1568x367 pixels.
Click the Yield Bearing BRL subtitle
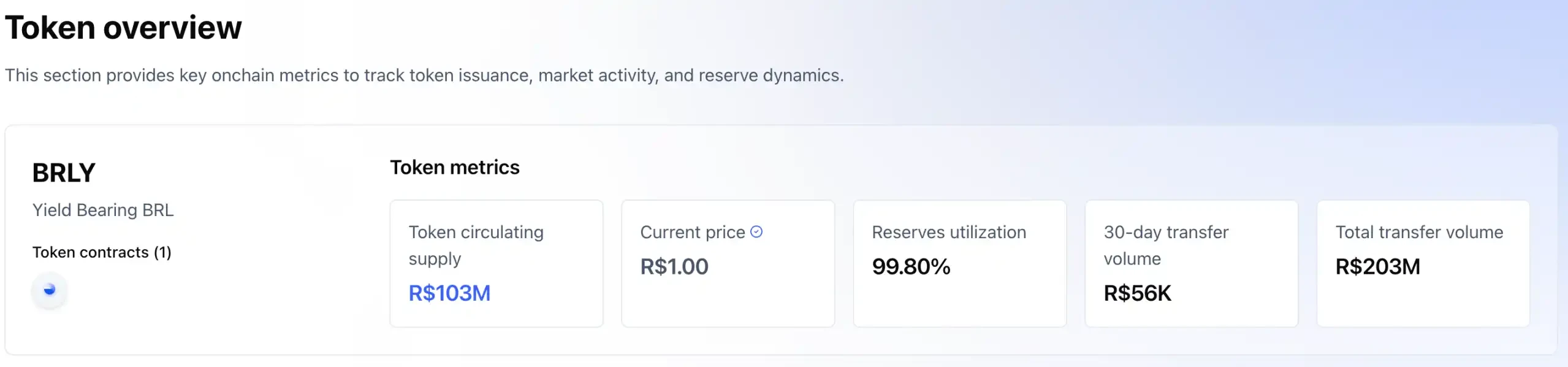pos(103,210)
